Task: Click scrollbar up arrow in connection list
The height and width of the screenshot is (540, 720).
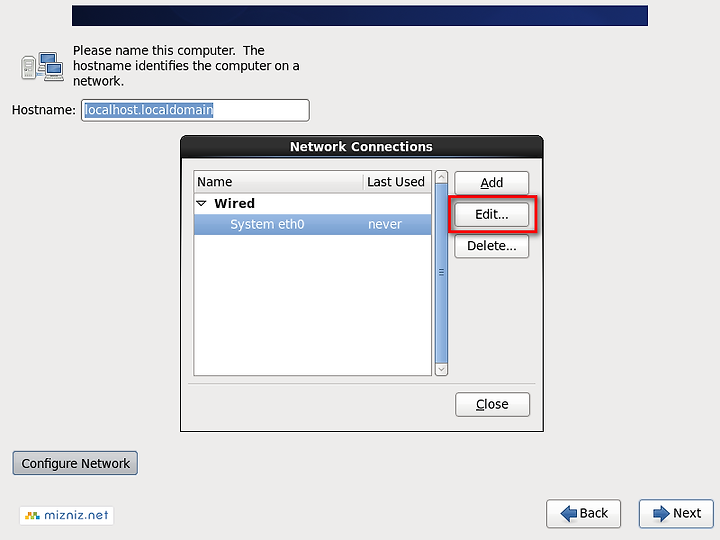Action: 441,177
